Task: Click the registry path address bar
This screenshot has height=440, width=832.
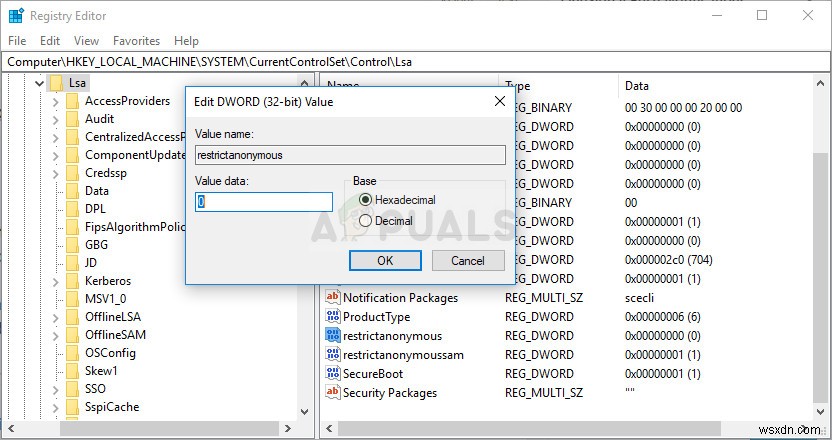Action: pyautogui.click(x=415, y=62)
